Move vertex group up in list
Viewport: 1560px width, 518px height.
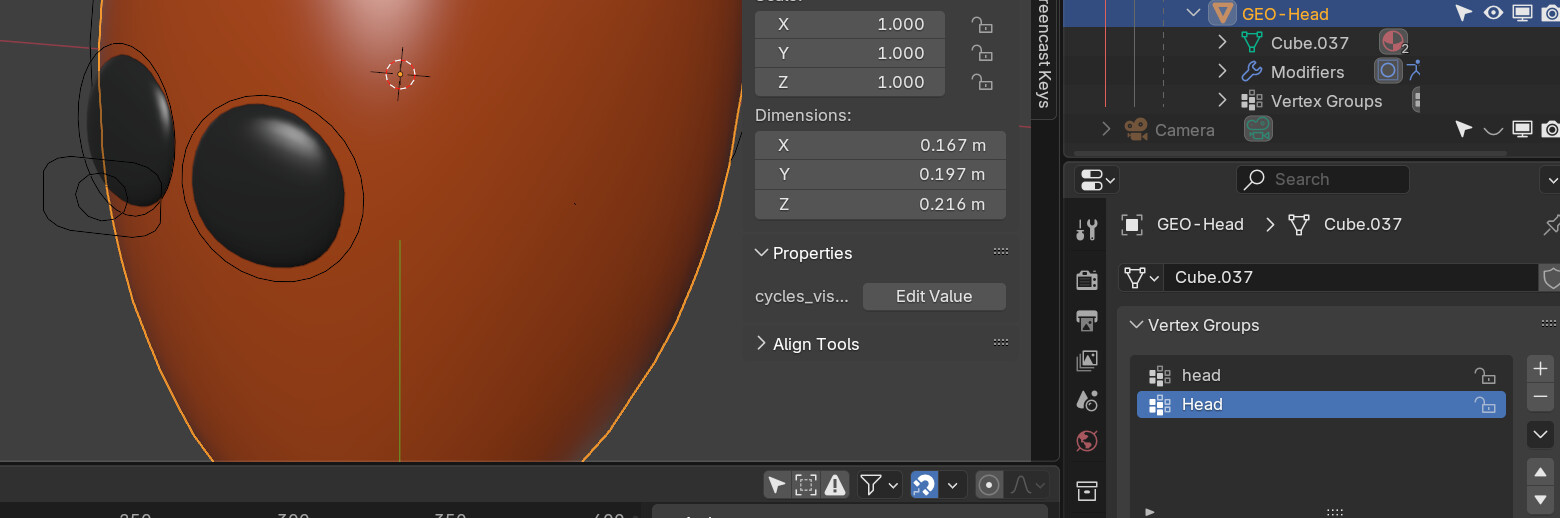coord(1540,470)
